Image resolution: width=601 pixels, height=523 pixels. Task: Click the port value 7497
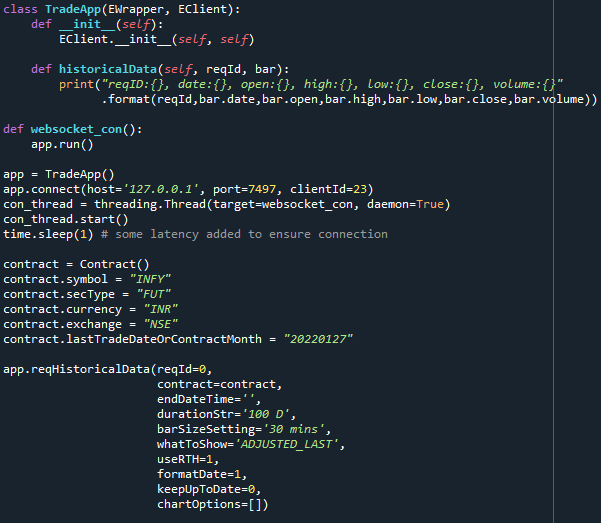pos(262,189)
